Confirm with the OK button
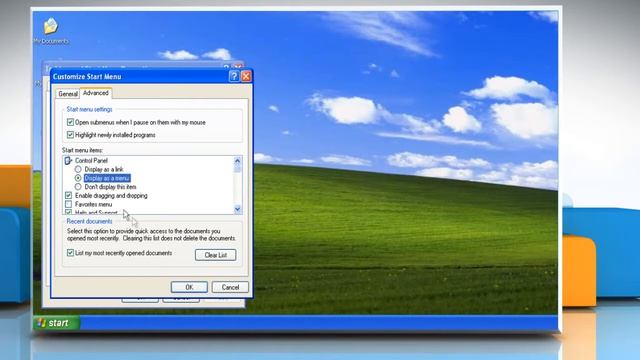This screenshot has width=640, height=360. click(189, 287)
